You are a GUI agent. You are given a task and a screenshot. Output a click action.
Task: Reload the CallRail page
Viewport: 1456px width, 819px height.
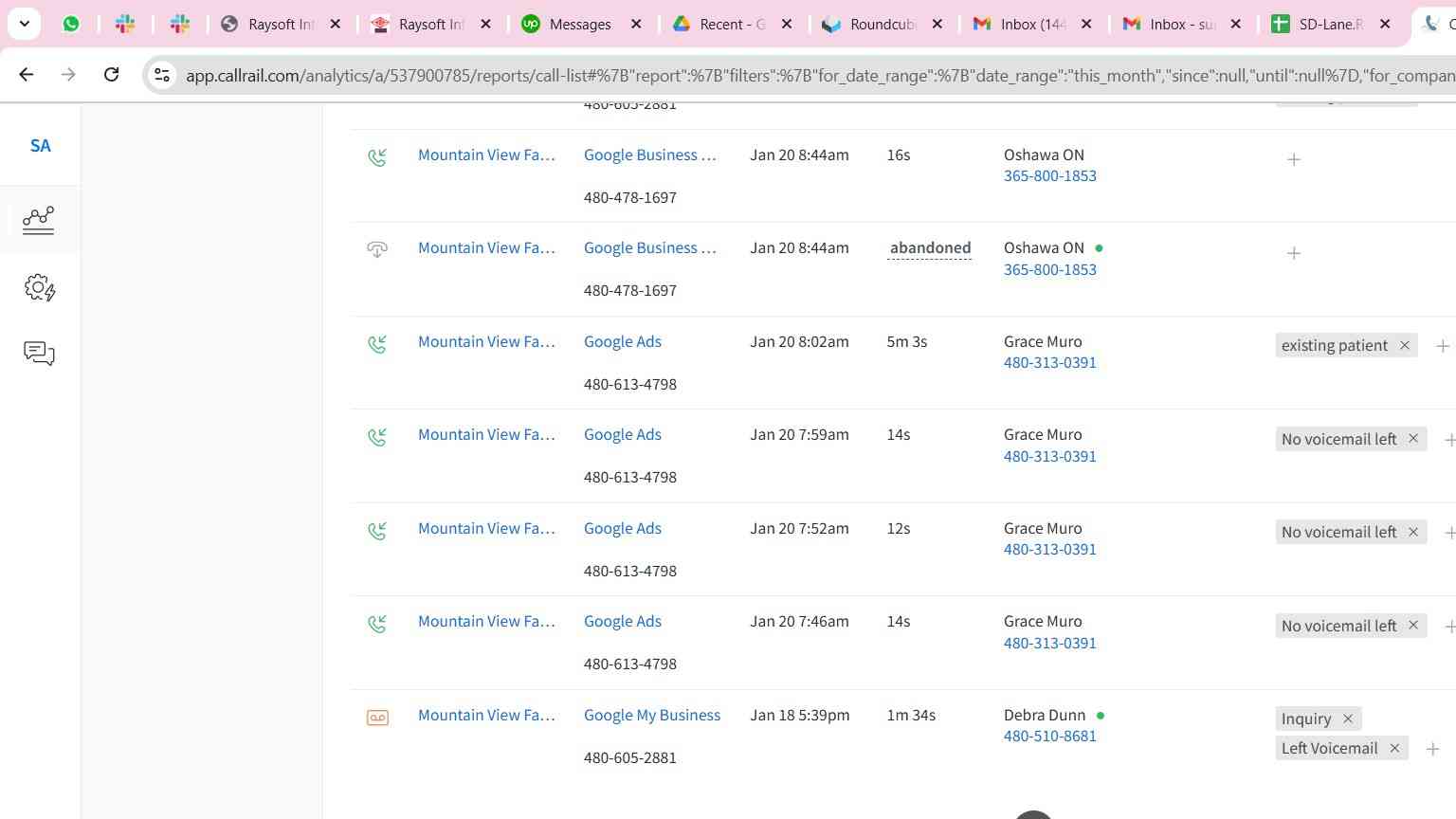pos(111,74)
